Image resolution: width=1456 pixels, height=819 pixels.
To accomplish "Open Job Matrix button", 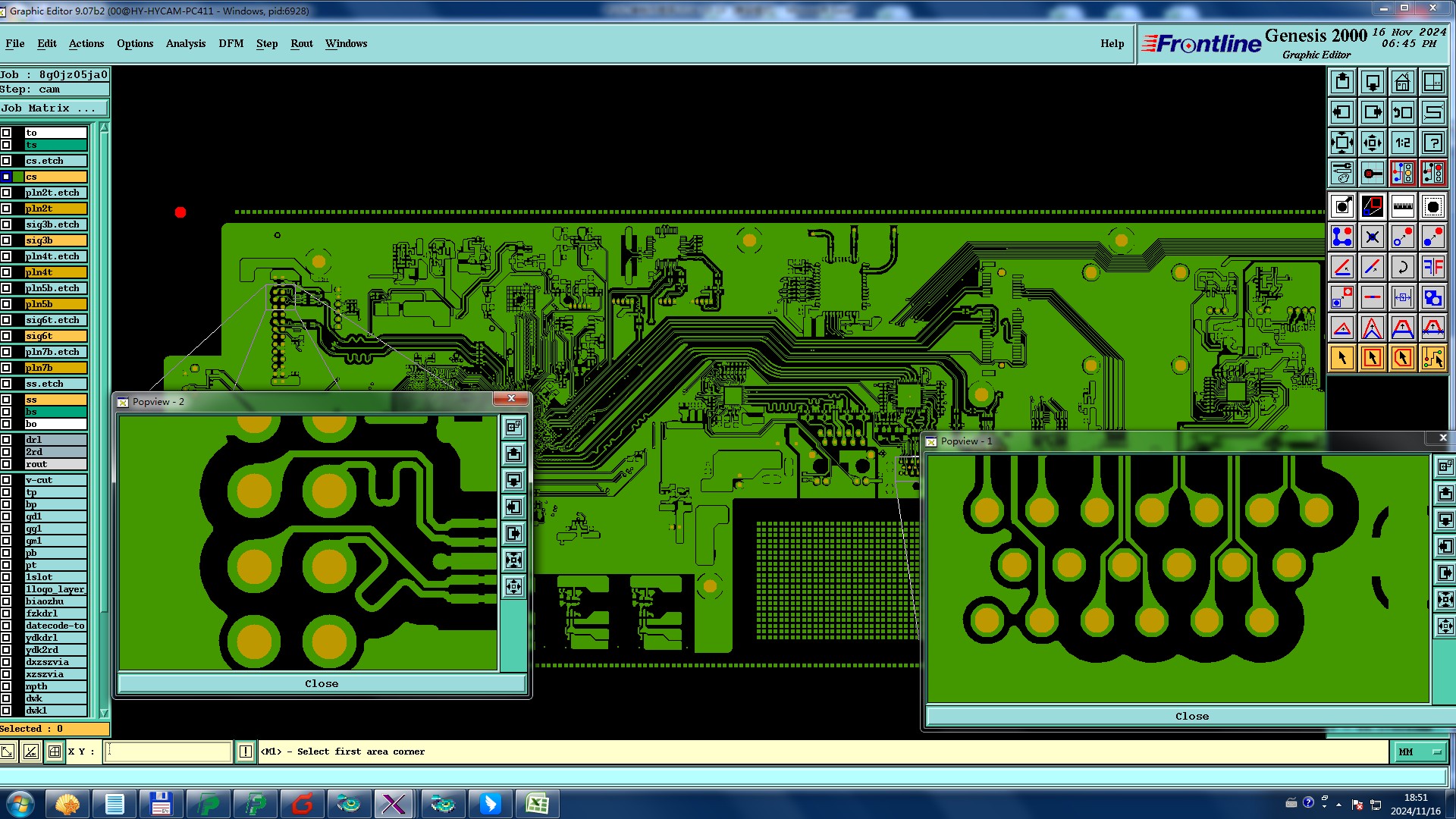I will (53, 108).
